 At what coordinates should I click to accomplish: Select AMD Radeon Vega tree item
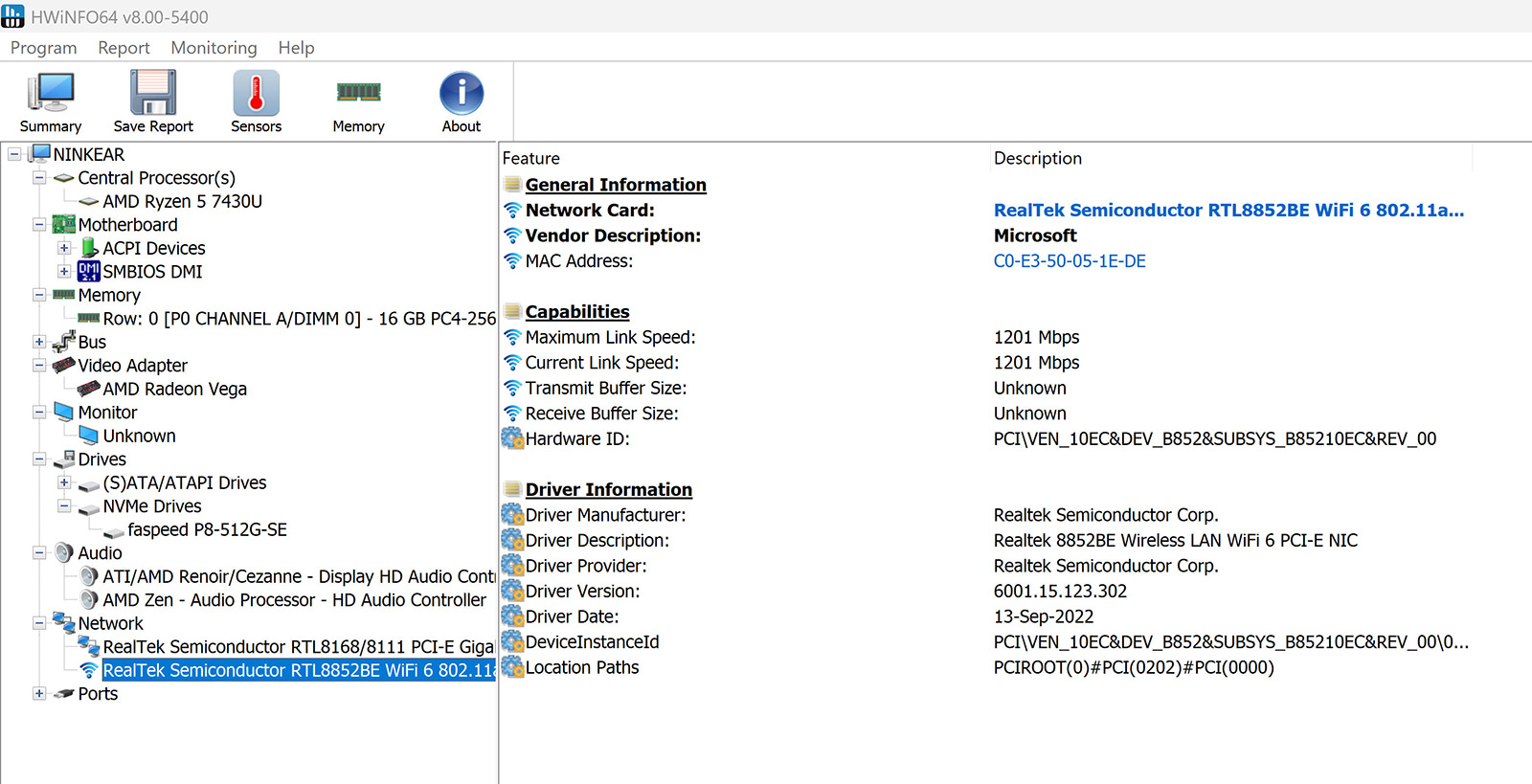174,389
